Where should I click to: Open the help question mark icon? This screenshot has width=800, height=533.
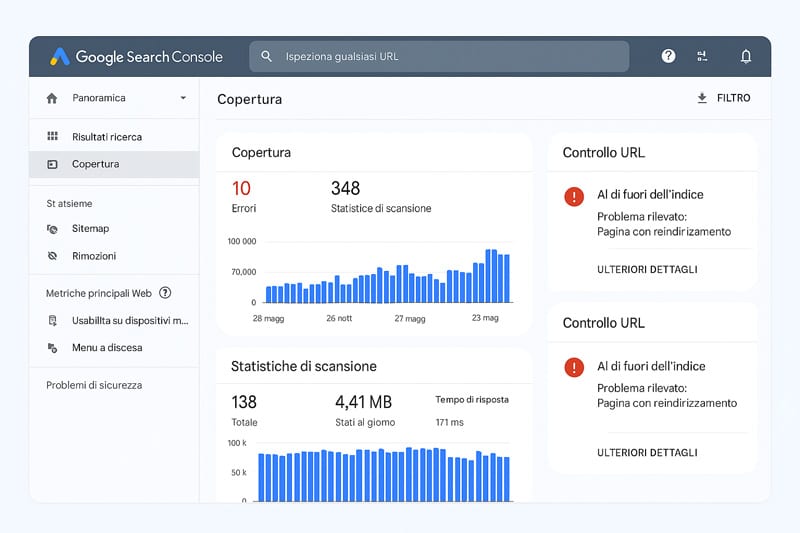point(668,56)
